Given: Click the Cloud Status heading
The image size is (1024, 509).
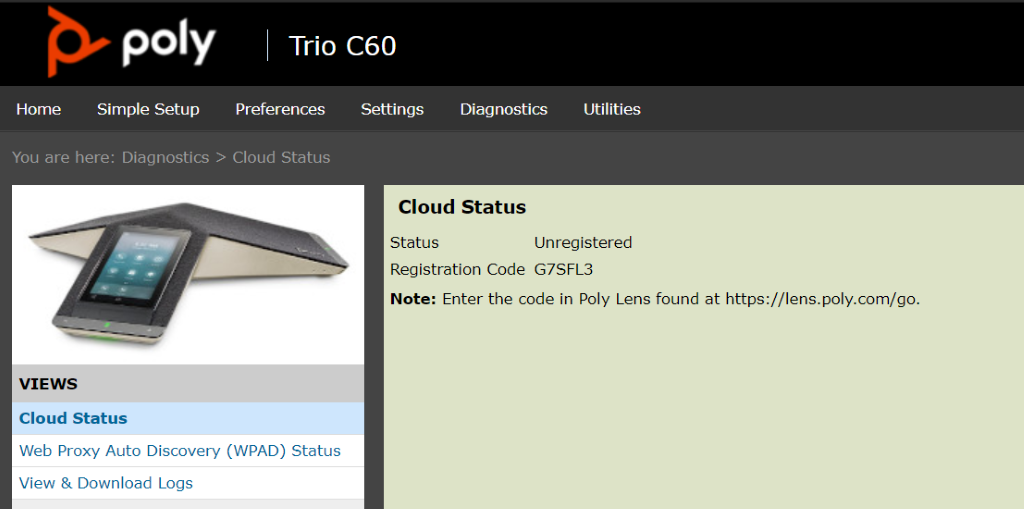Looking at the screenshot, I should point(462,207).
